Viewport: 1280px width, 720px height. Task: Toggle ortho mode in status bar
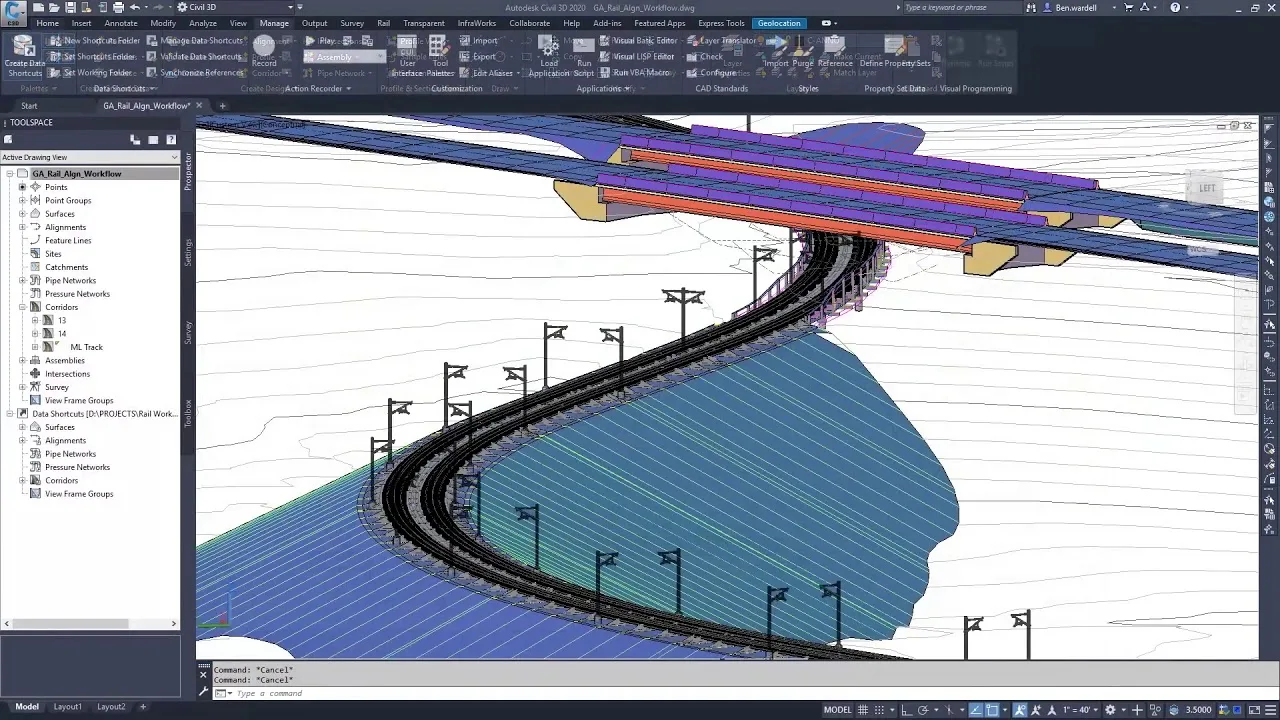click(x=907, y=709)
